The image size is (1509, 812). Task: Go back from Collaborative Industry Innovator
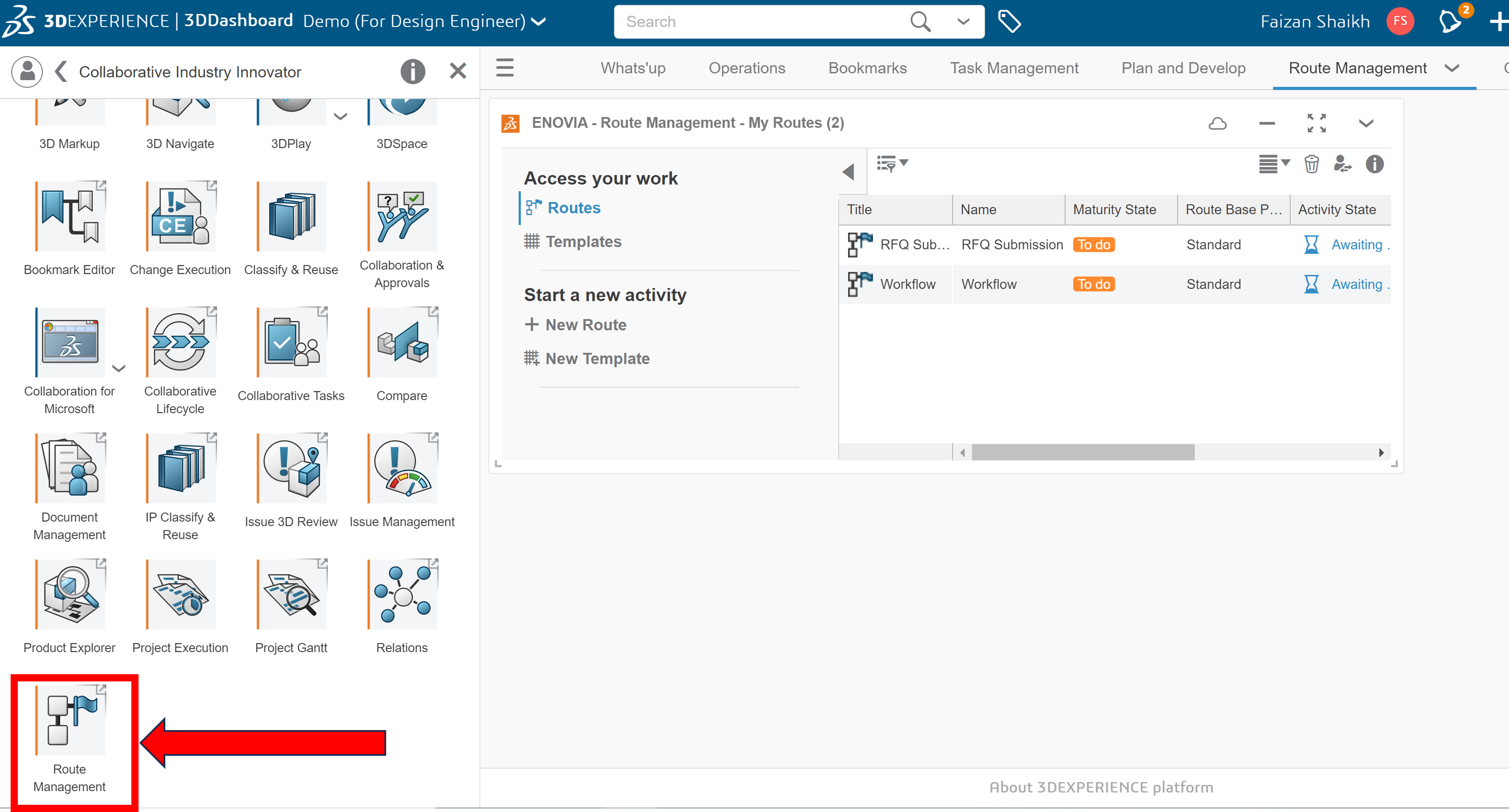(61, 71)
